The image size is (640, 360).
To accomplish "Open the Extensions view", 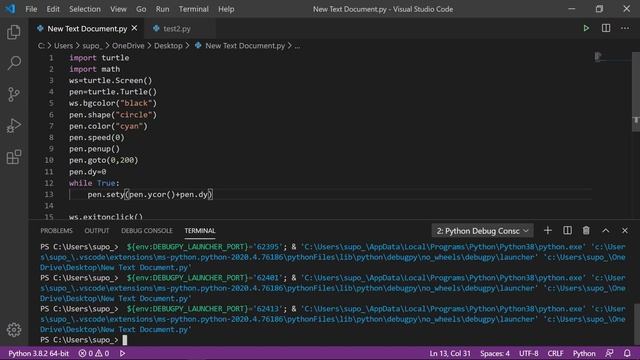I will [14, 157].
